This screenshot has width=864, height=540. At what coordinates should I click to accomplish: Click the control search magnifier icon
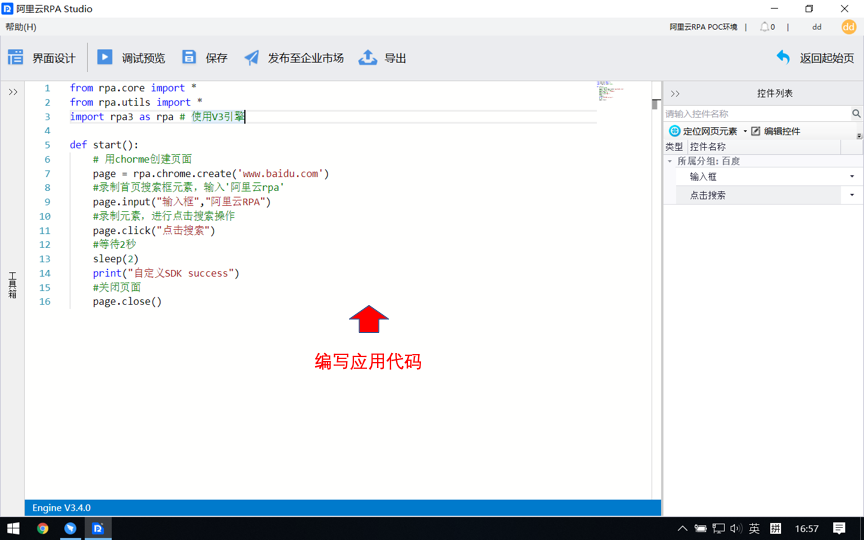tap(856, 114)
